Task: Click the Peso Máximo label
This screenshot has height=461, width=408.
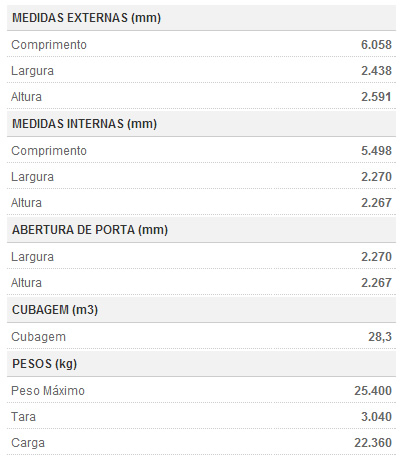Action: (48, 391)
